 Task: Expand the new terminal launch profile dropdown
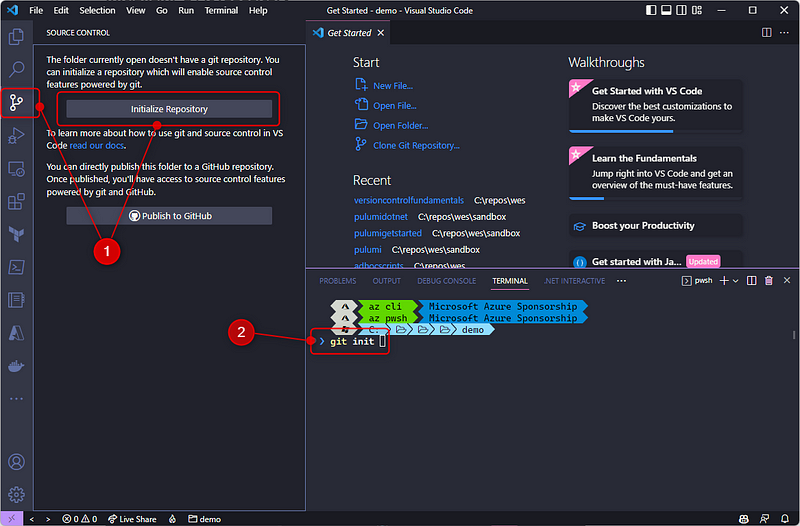coord(734,281)
